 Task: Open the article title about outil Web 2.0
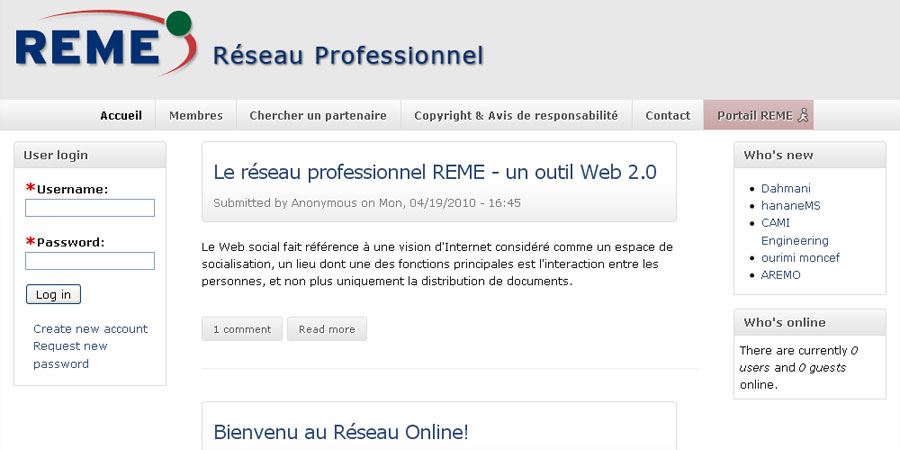[x=435, y=172]
